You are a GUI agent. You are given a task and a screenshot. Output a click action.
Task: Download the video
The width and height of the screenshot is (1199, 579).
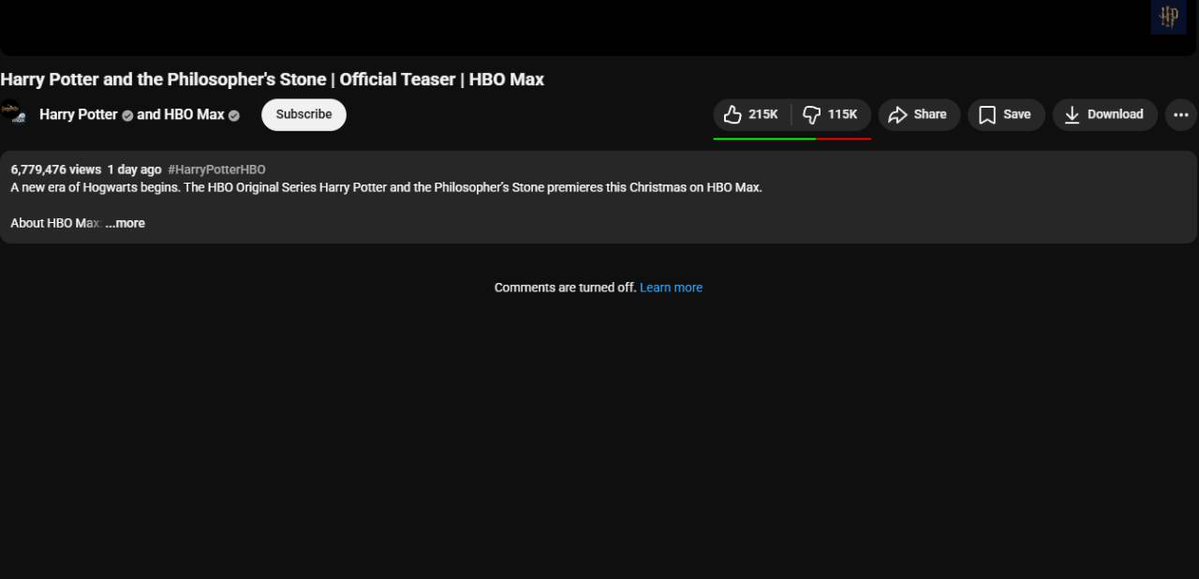point(1105,115)
